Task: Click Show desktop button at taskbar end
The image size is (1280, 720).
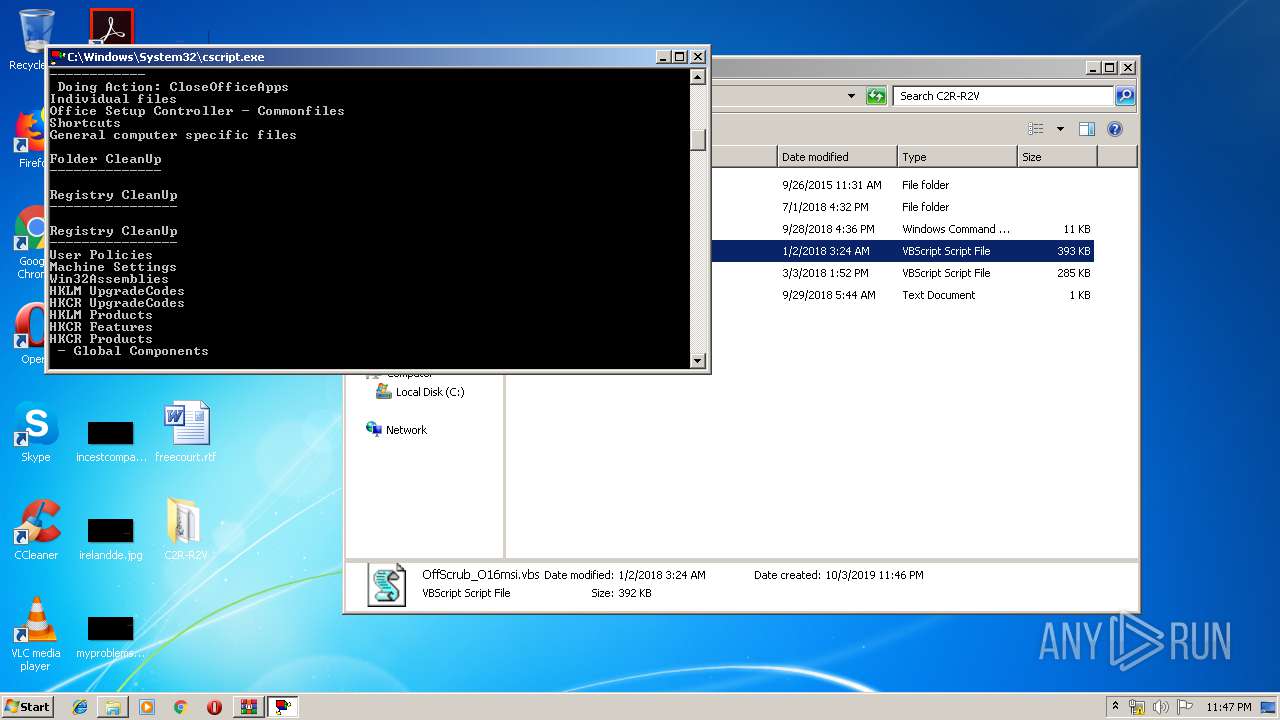Action: [x=1270, y=707]
